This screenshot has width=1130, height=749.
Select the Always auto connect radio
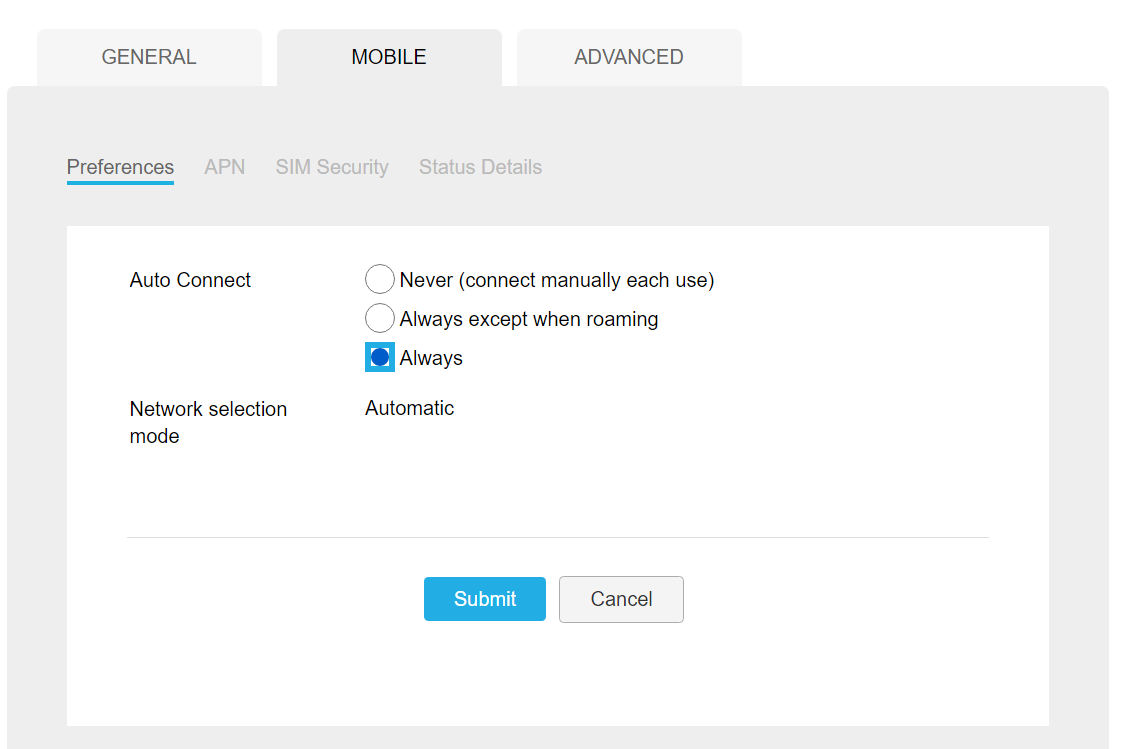[x=380, y=357]
